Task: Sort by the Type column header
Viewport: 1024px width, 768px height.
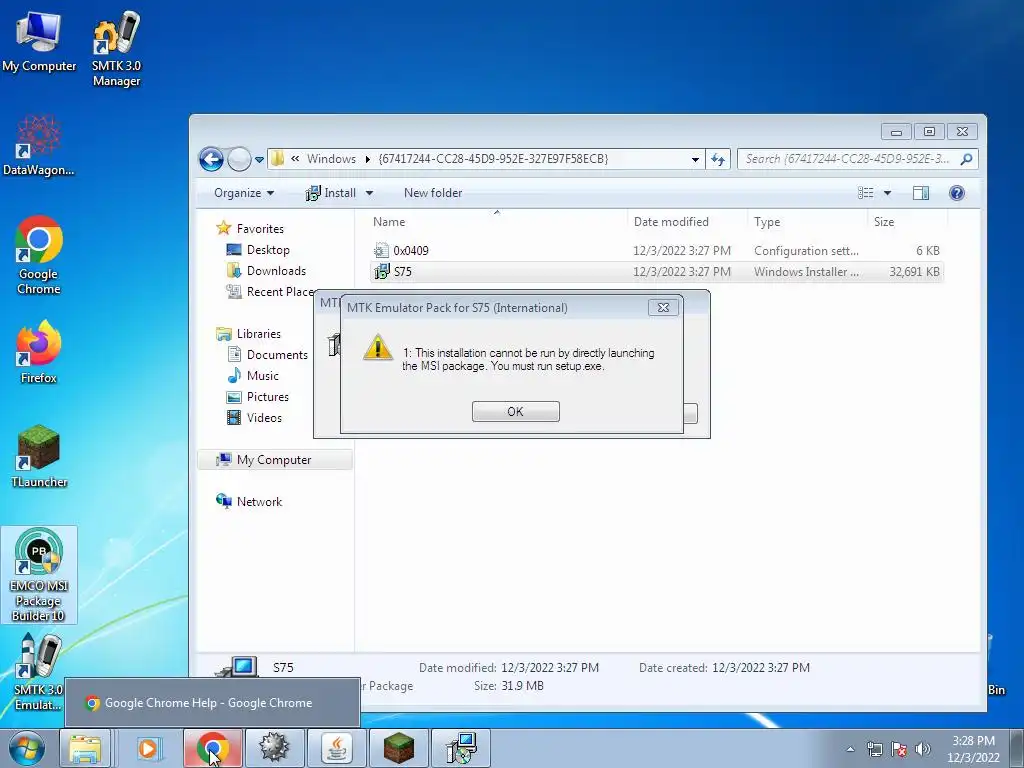Action: (807, 222)
